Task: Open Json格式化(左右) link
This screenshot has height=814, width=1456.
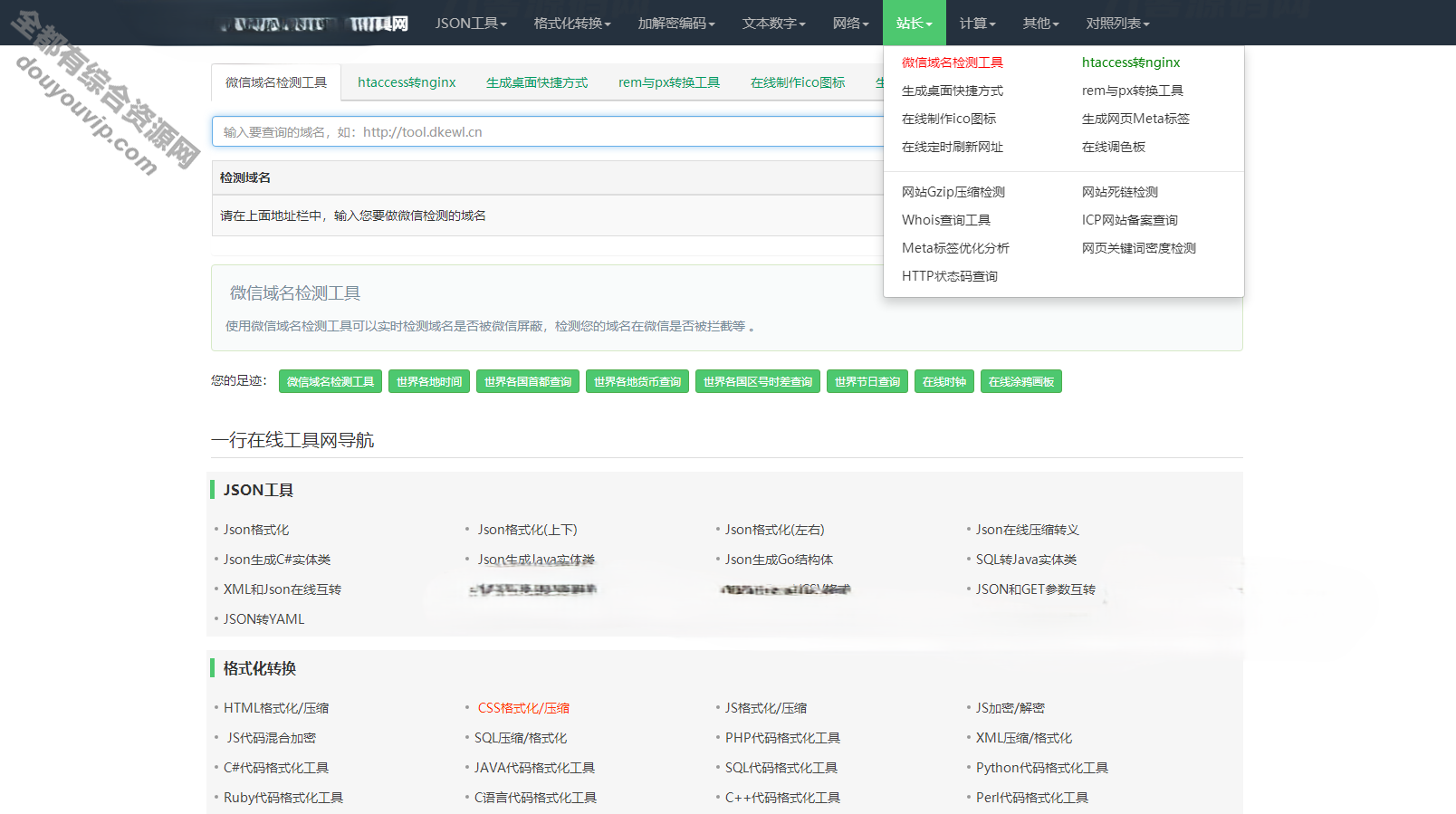Action: point(775,530)
